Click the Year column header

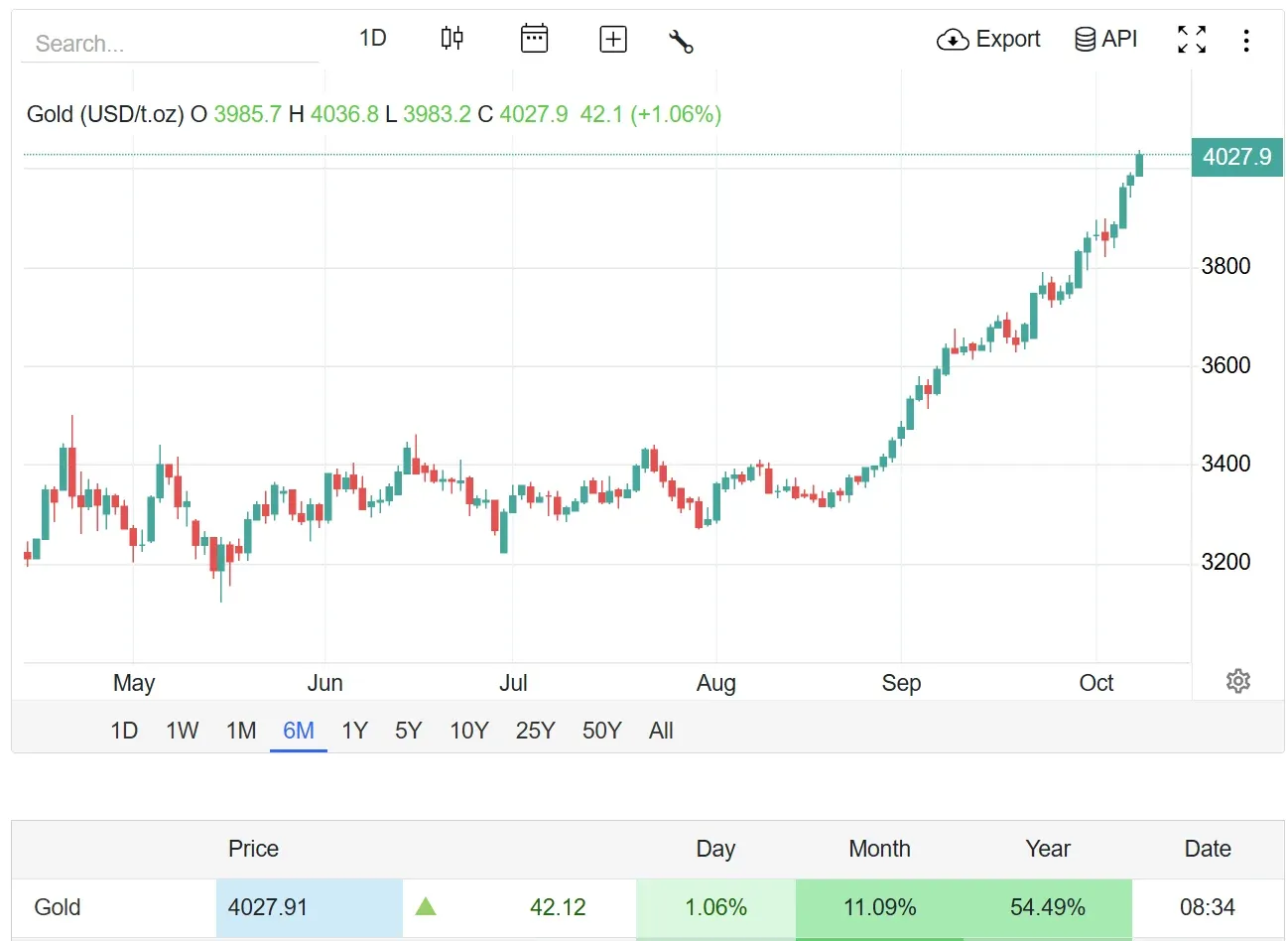tap(1047, 849)
